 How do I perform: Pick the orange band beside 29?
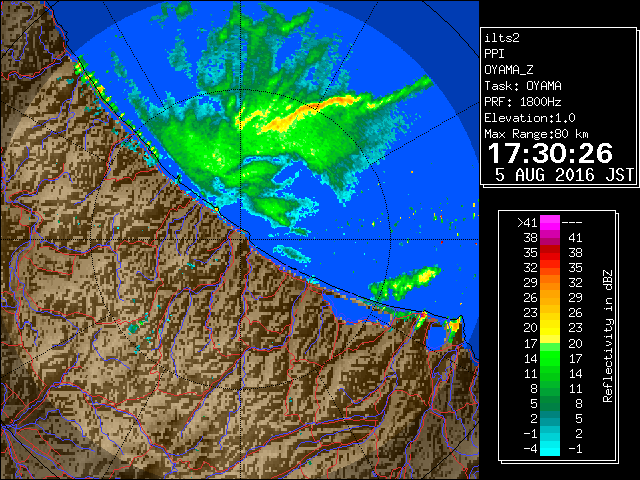(x=550, y=283)
